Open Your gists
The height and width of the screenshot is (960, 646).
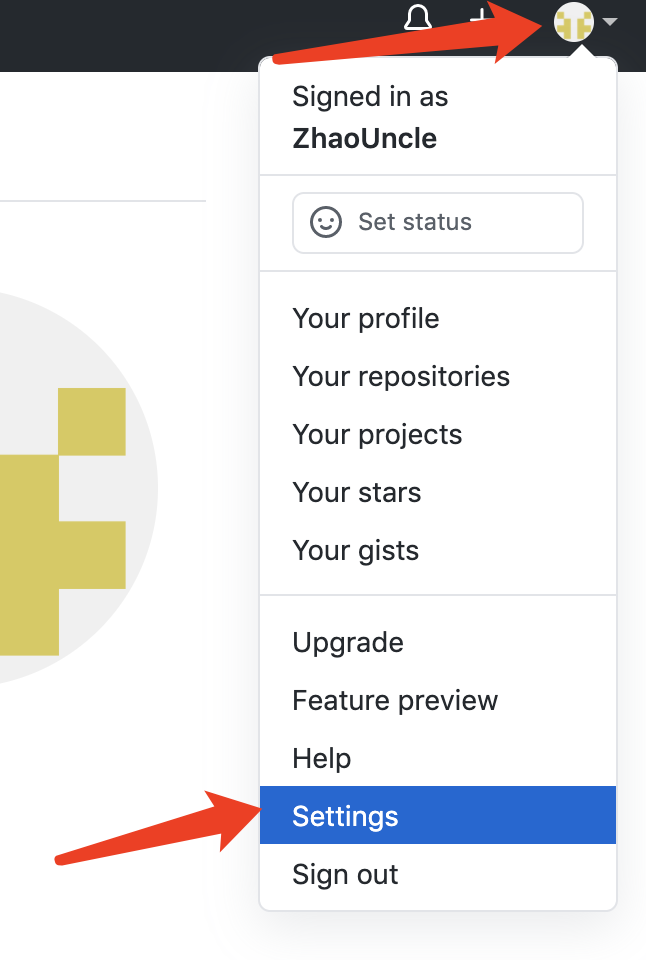(x=355, y=551)
